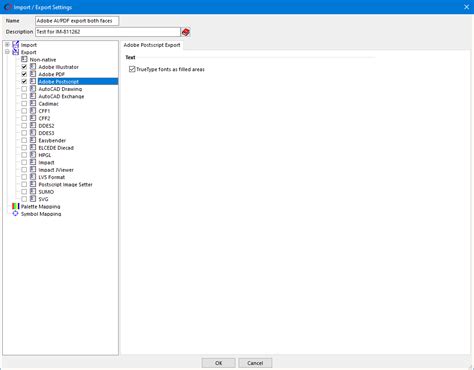Click the Impact iViewer format icon

pos(33,169)
